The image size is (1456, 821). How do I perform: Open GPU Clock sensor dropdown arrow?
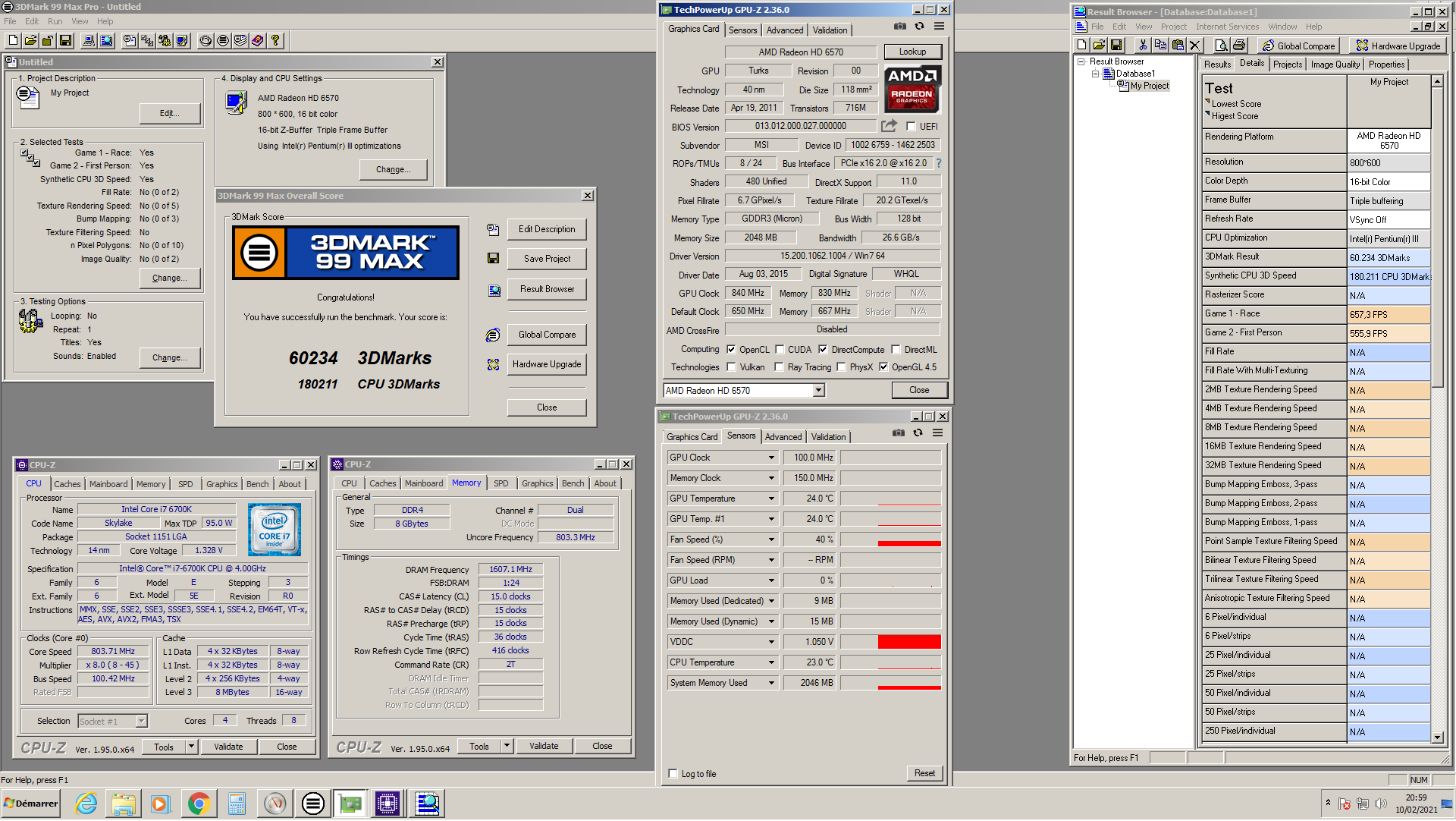[771, 458]
